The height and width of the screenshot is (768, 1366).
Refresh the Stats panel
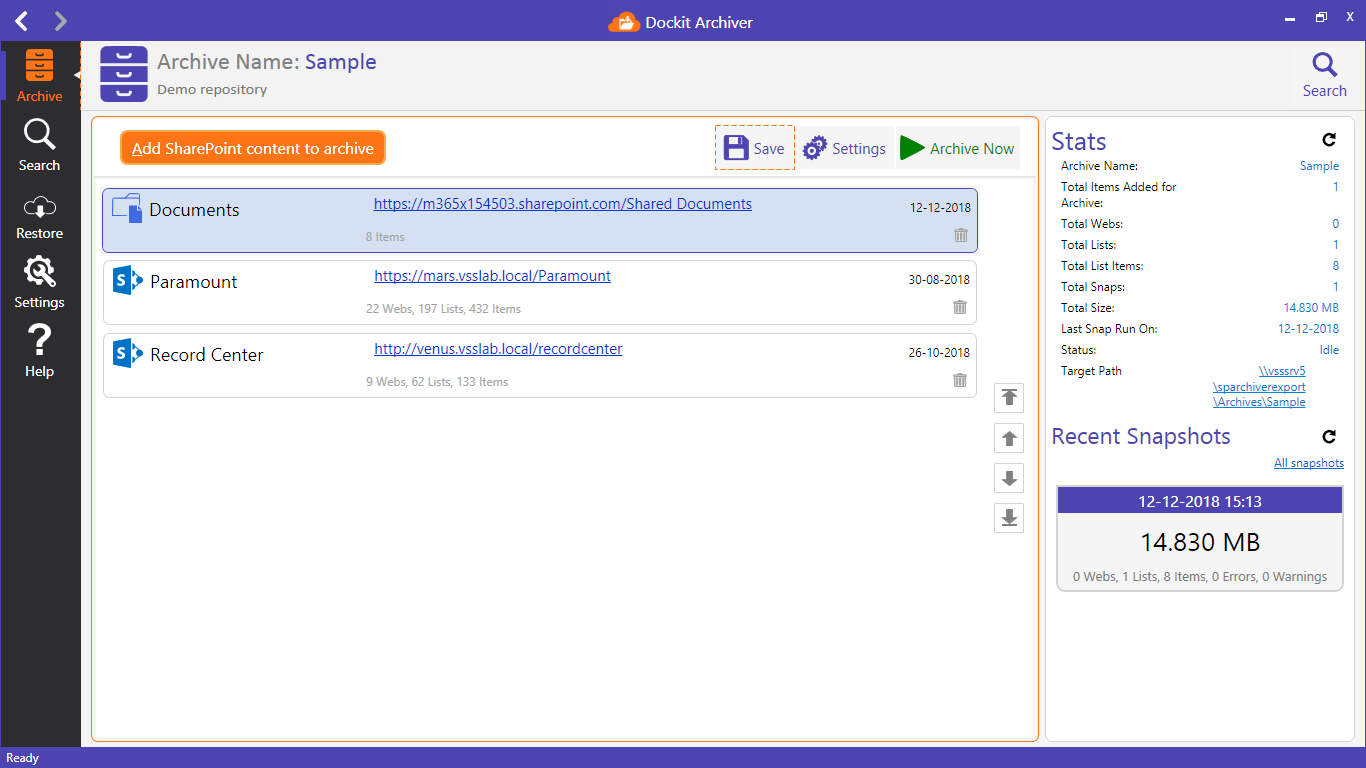[x=1329, y=140]
